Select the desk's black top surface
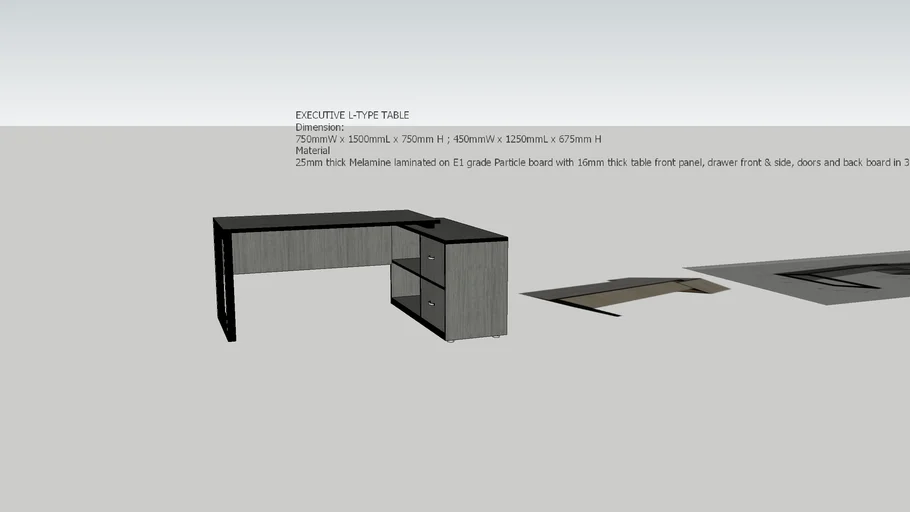 pos(320,220)
